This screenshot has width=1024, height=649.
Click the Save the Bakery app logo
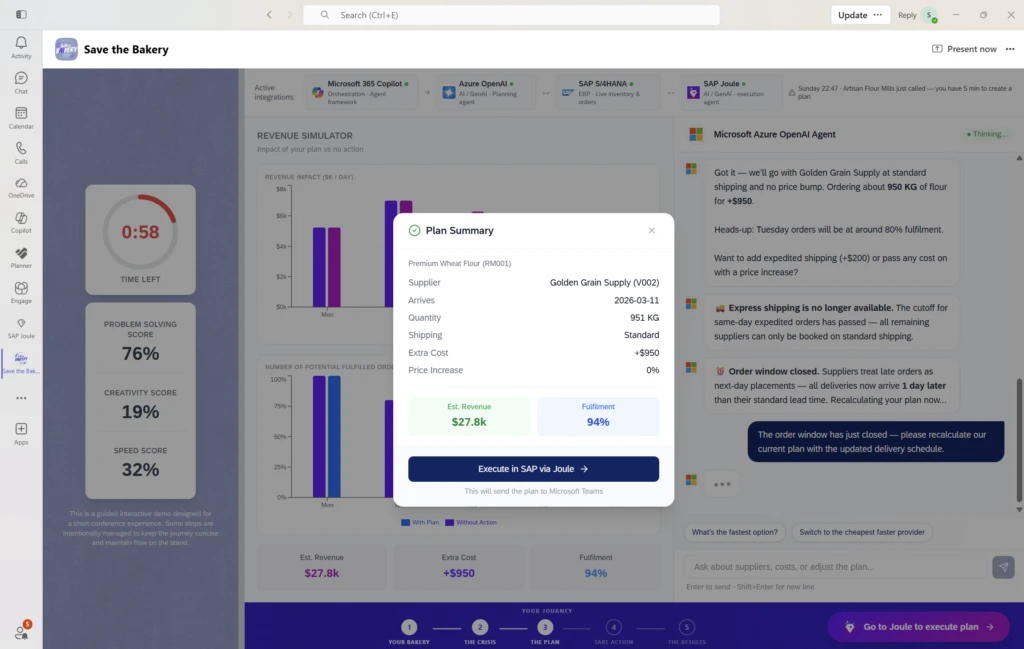[x=66, y=49]
